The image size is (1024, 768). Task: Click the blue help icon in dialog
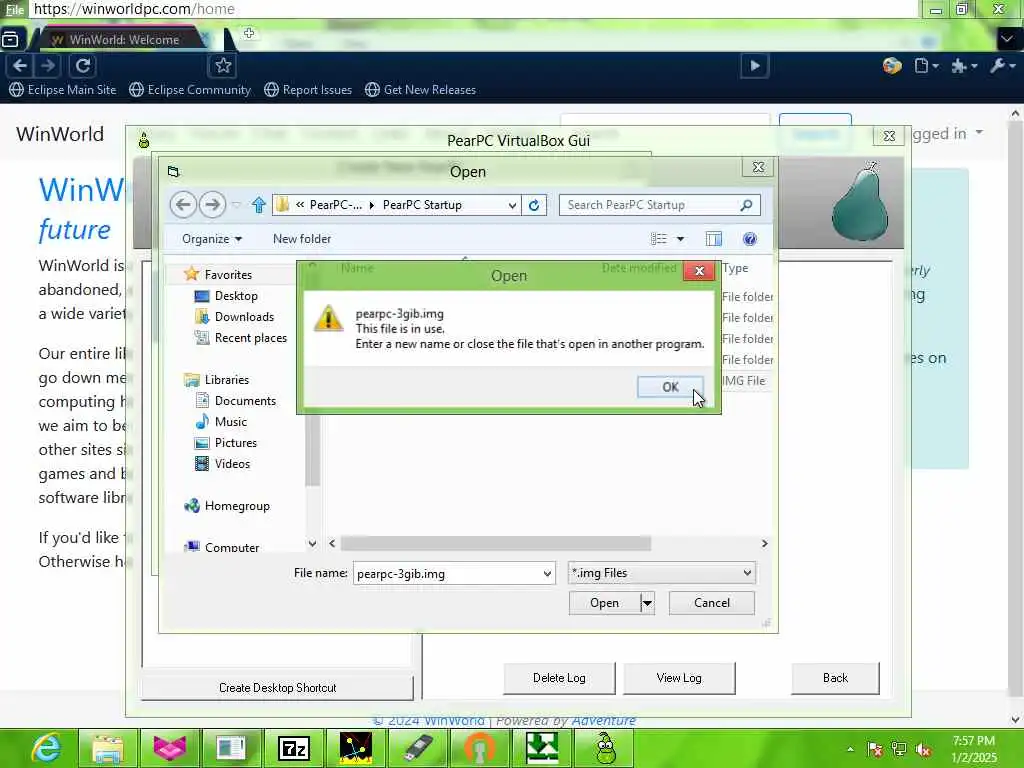click(x=750, y=239)
